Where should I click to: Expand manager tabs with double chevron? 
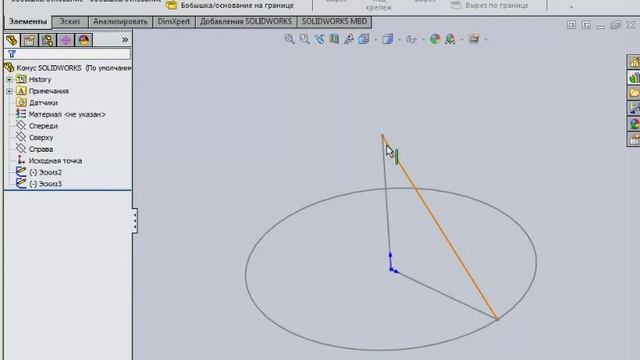125,40
